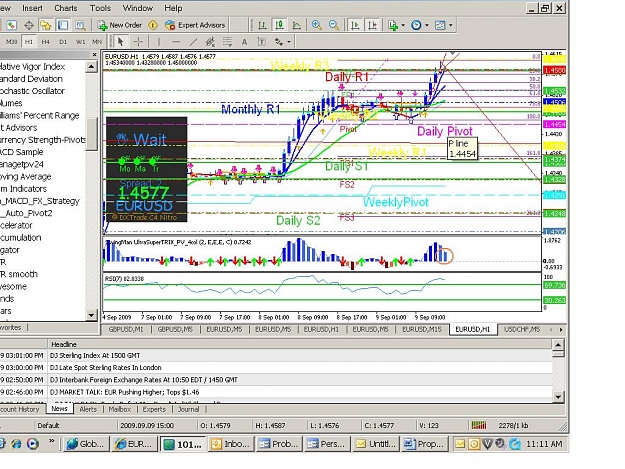The width and height of the screenshot is (625, 469).
Task: Click Navigator scrollbar up arrow
Action: 91,67
